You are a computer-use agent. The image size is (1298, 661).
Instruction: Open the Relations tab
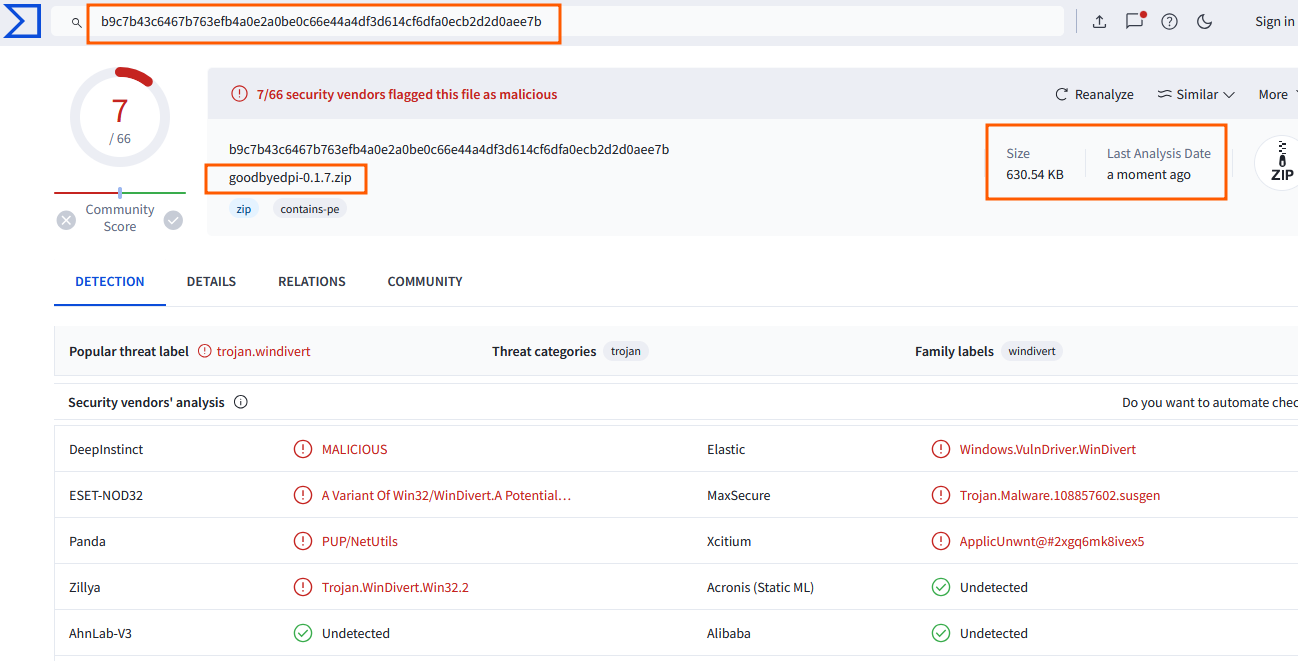click(312, 282)
